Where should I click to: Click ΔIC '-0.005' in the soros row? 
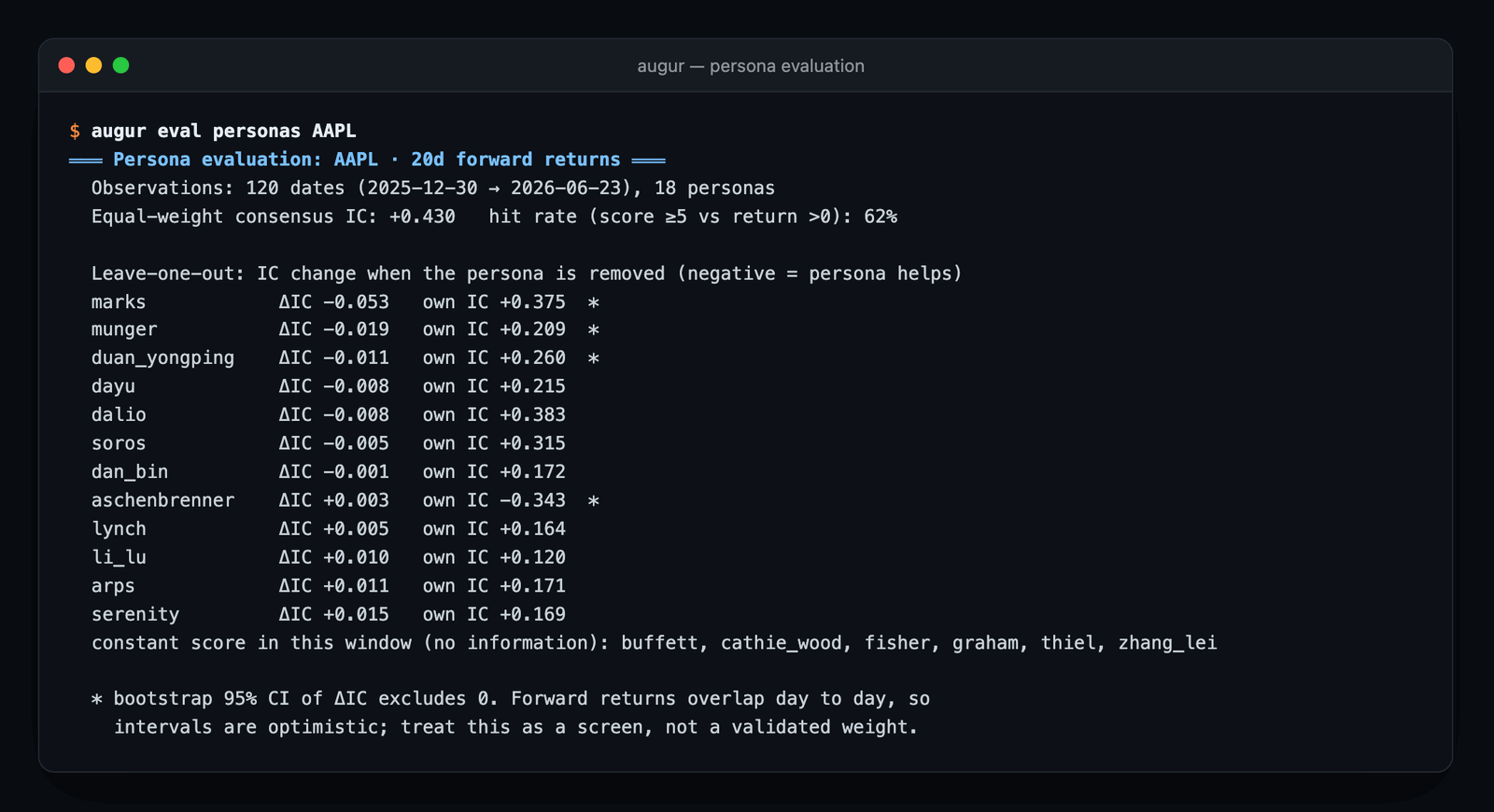pos(356,443)
